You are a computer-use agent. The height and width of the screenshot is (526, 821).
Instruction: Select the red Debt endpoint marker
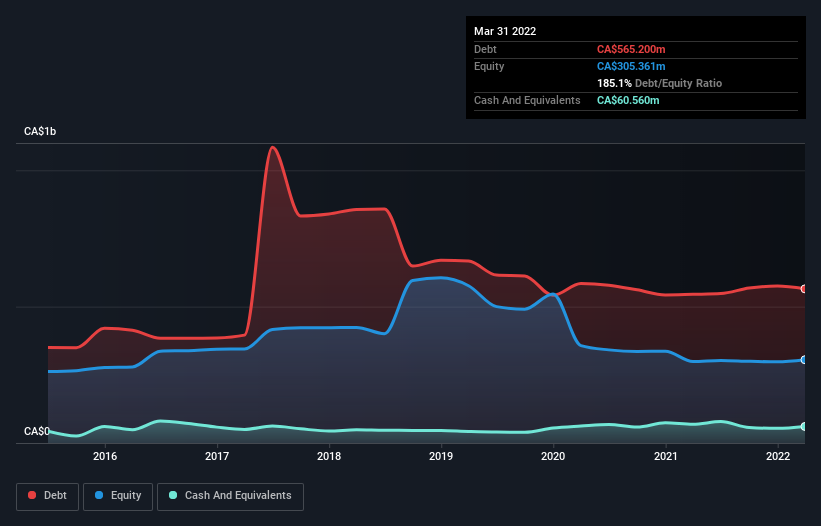pos(804,289)
